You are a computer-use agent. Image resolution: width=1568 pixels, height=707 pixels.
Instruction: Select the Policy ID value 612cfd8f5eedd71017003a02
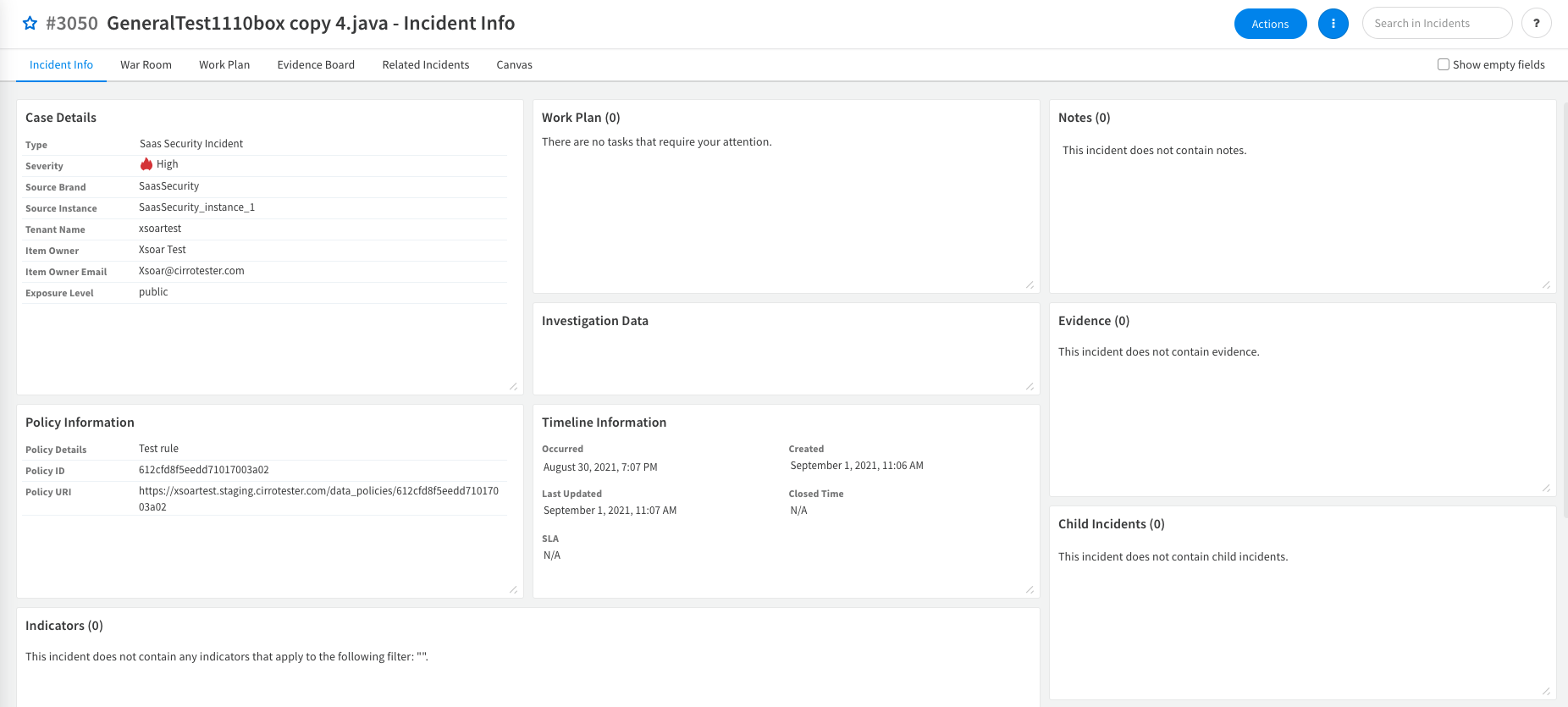(204, 470)
